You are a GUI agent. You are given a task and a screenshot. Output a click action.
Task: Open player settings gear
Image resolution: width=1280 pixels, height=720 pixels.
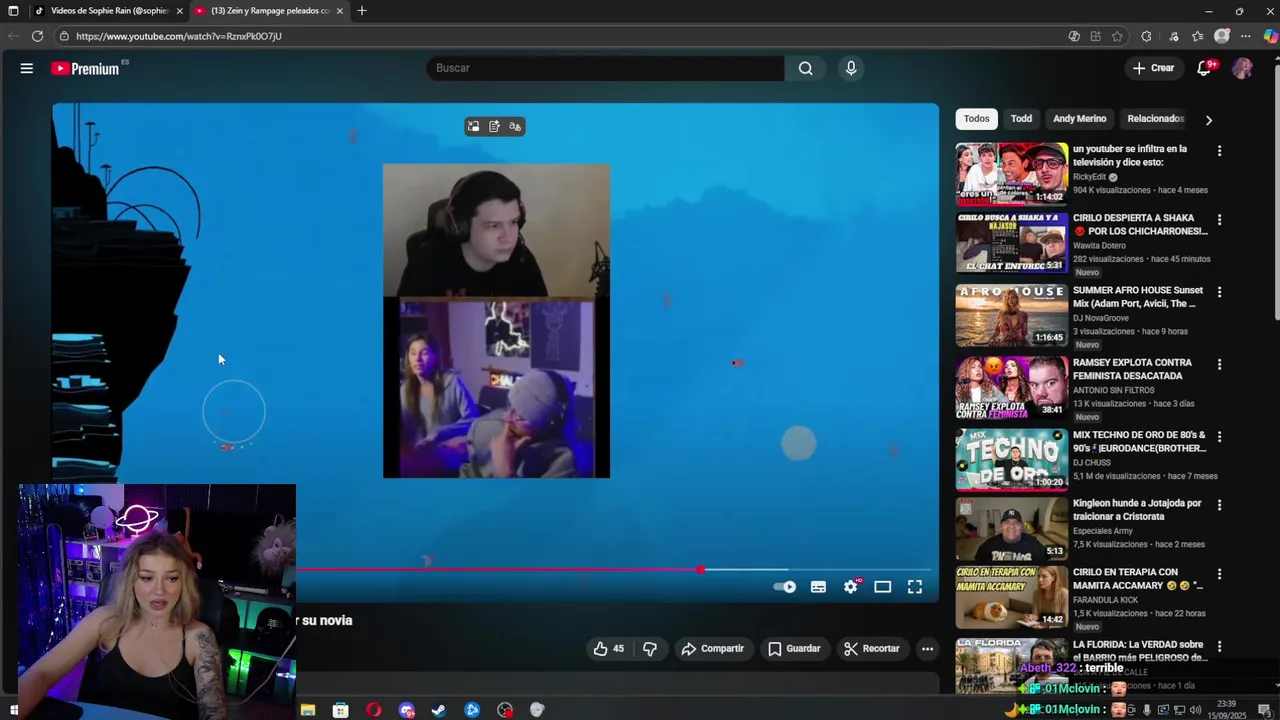[851, 587]
